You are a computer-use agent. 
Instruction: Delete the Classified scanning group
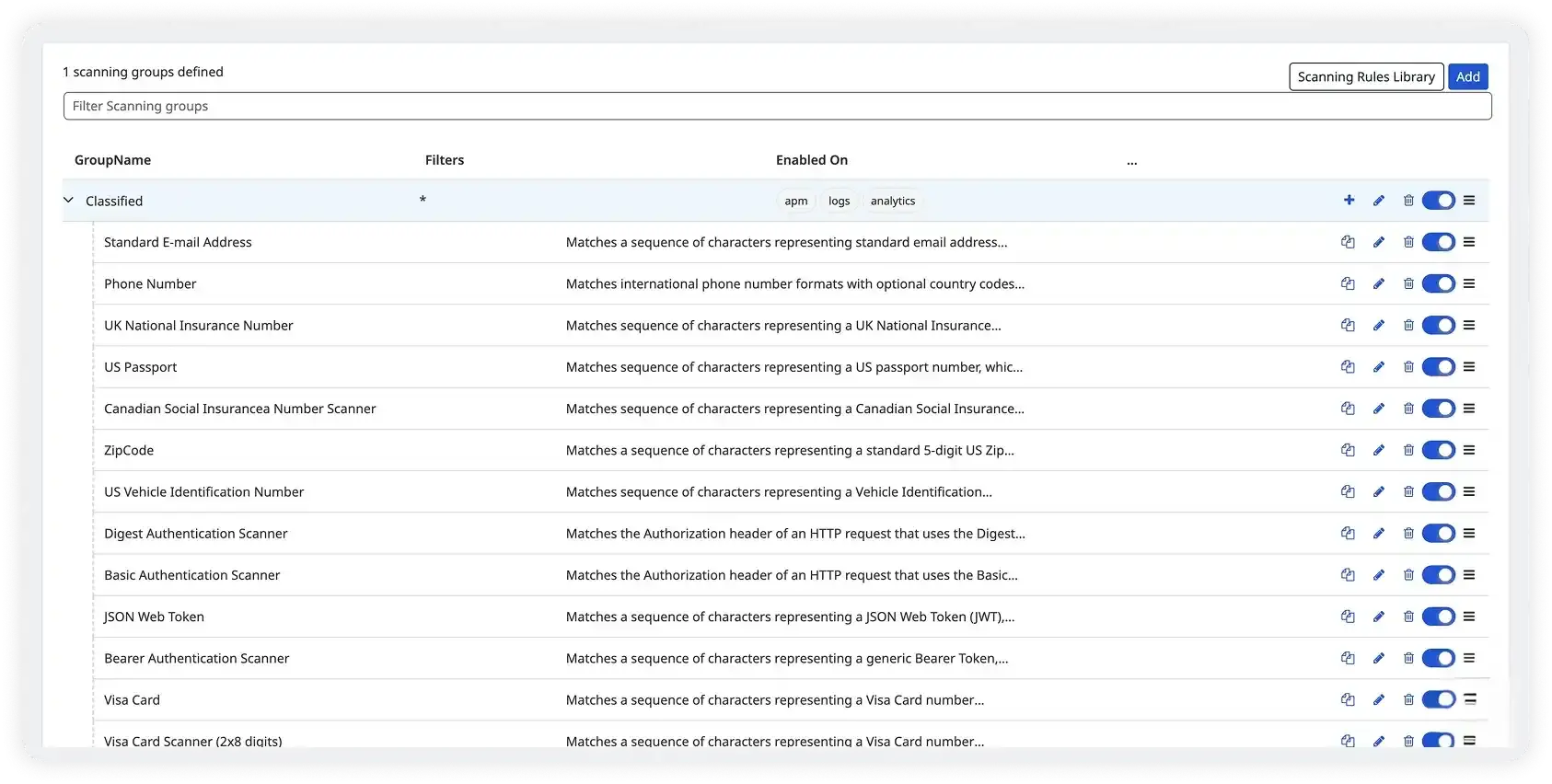(1407, 201)
